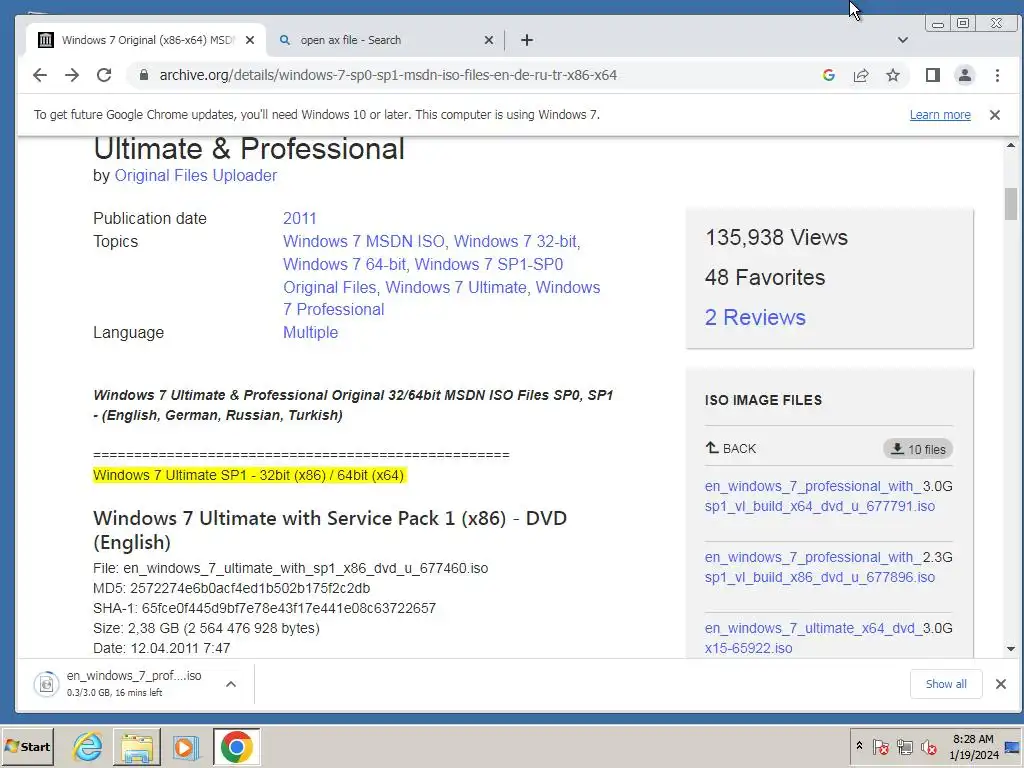This screenshot has height=768, width=1024.
Task: Close the Windows 7 Original tab
Action: (249, 40)
